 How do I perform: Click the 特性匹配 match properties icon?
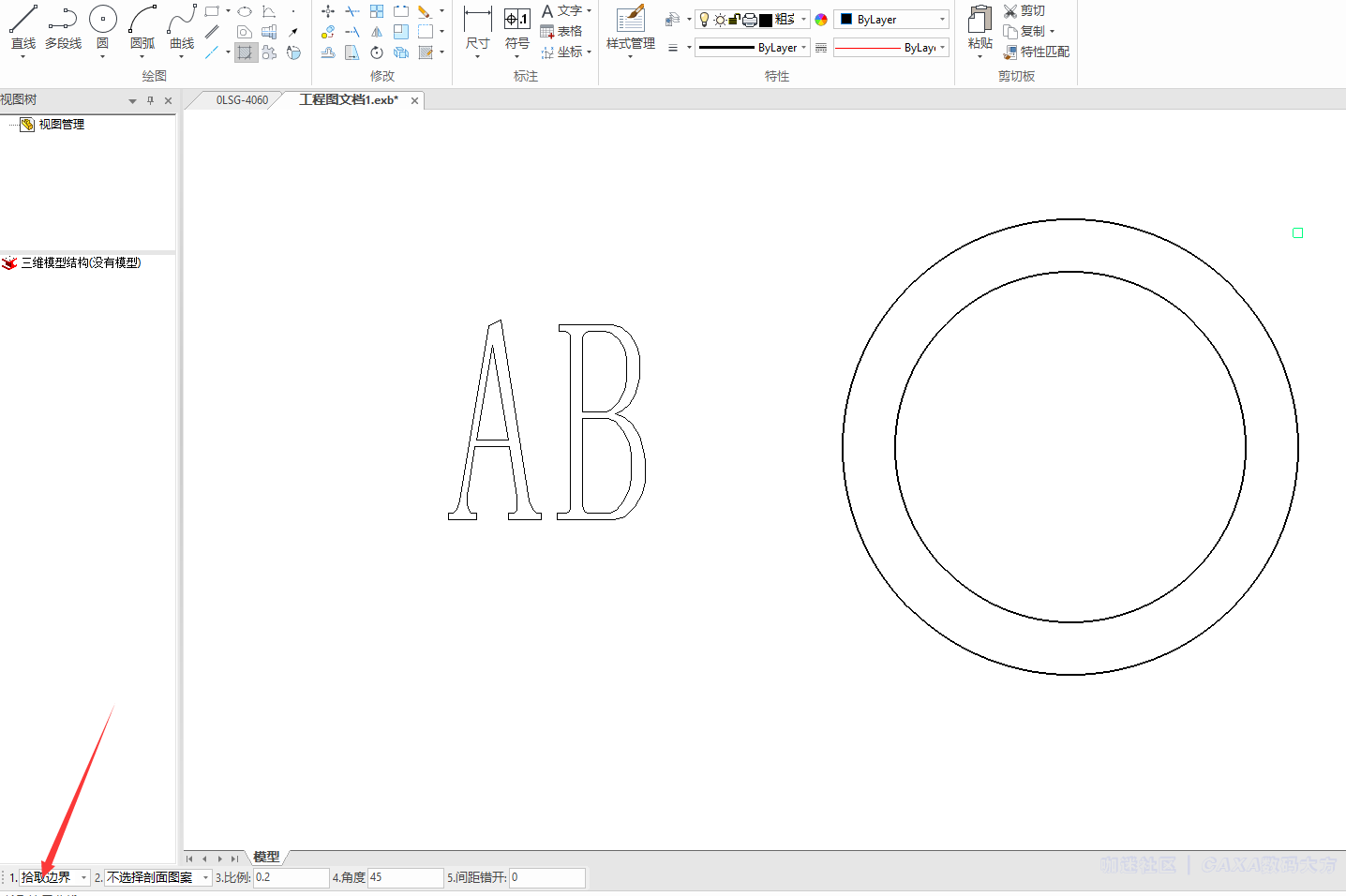[1036, 52]
